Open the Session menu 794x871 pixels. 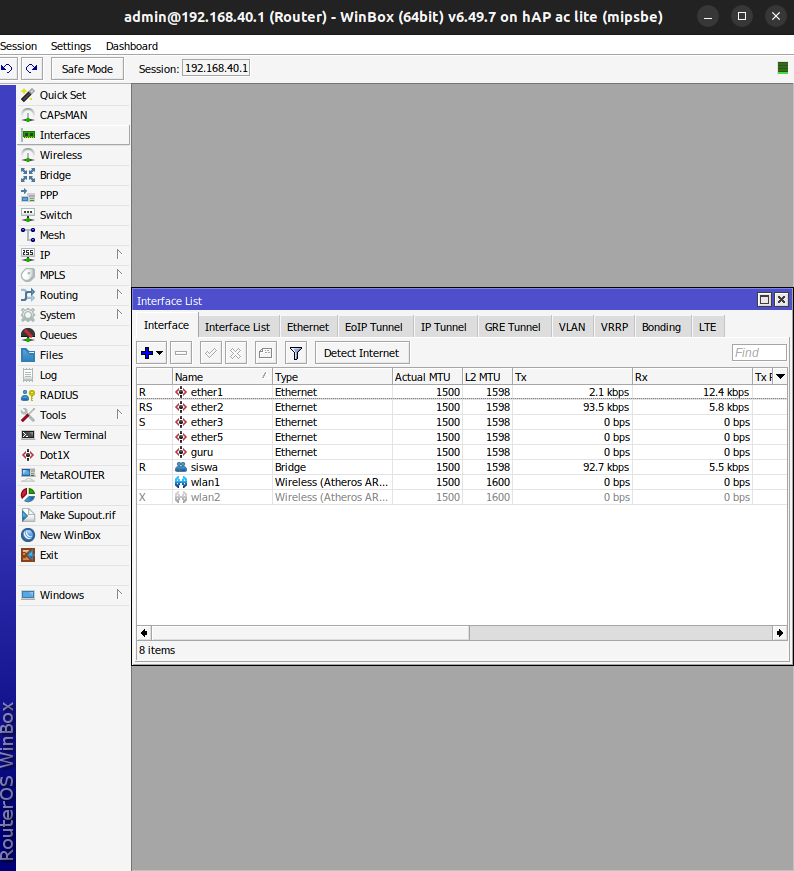tap(19, 46)
